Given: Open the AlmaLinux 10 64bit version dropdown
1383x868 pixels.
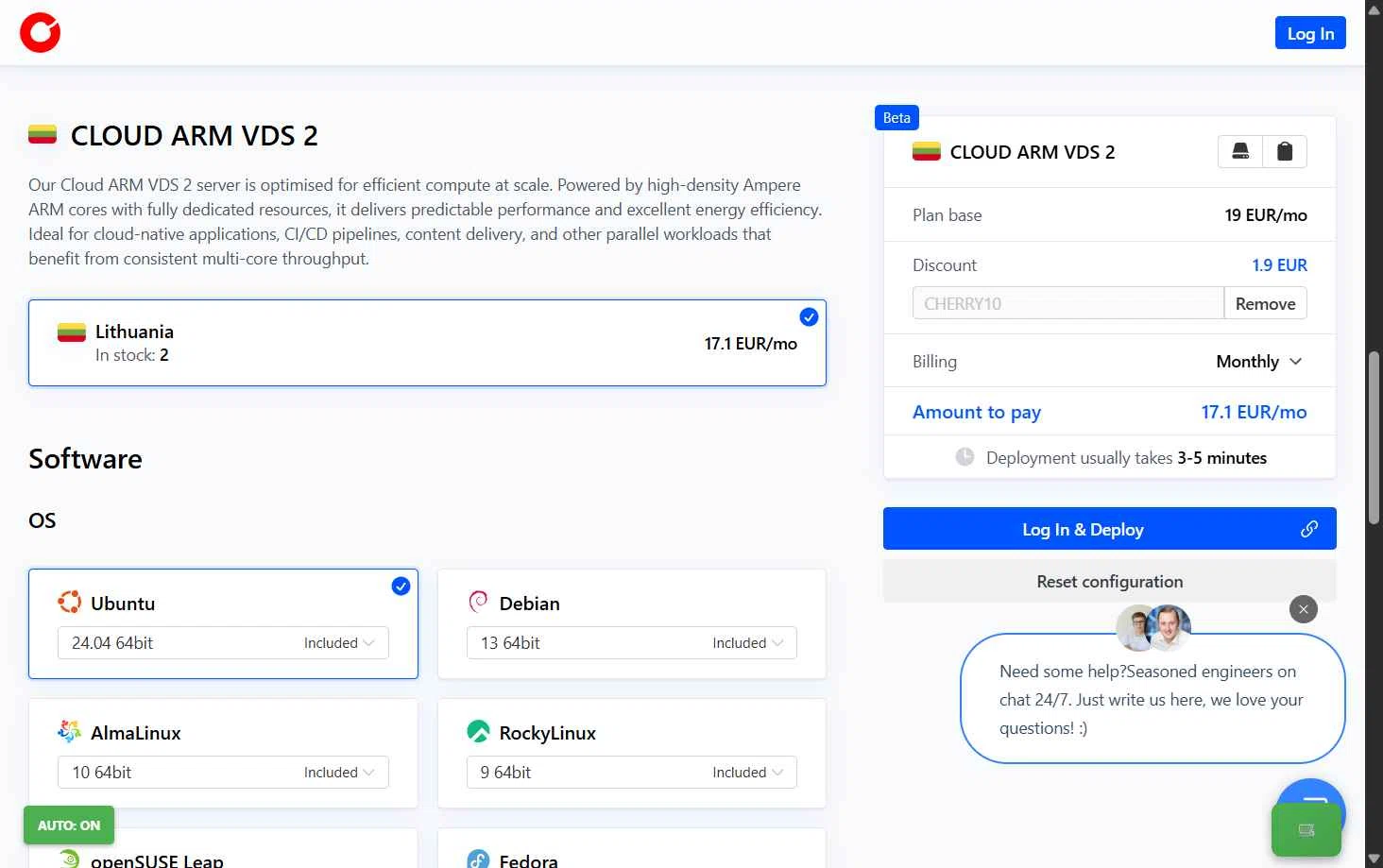Looking at the screenshot, I should pyautogui.click(x=223, y=773).
